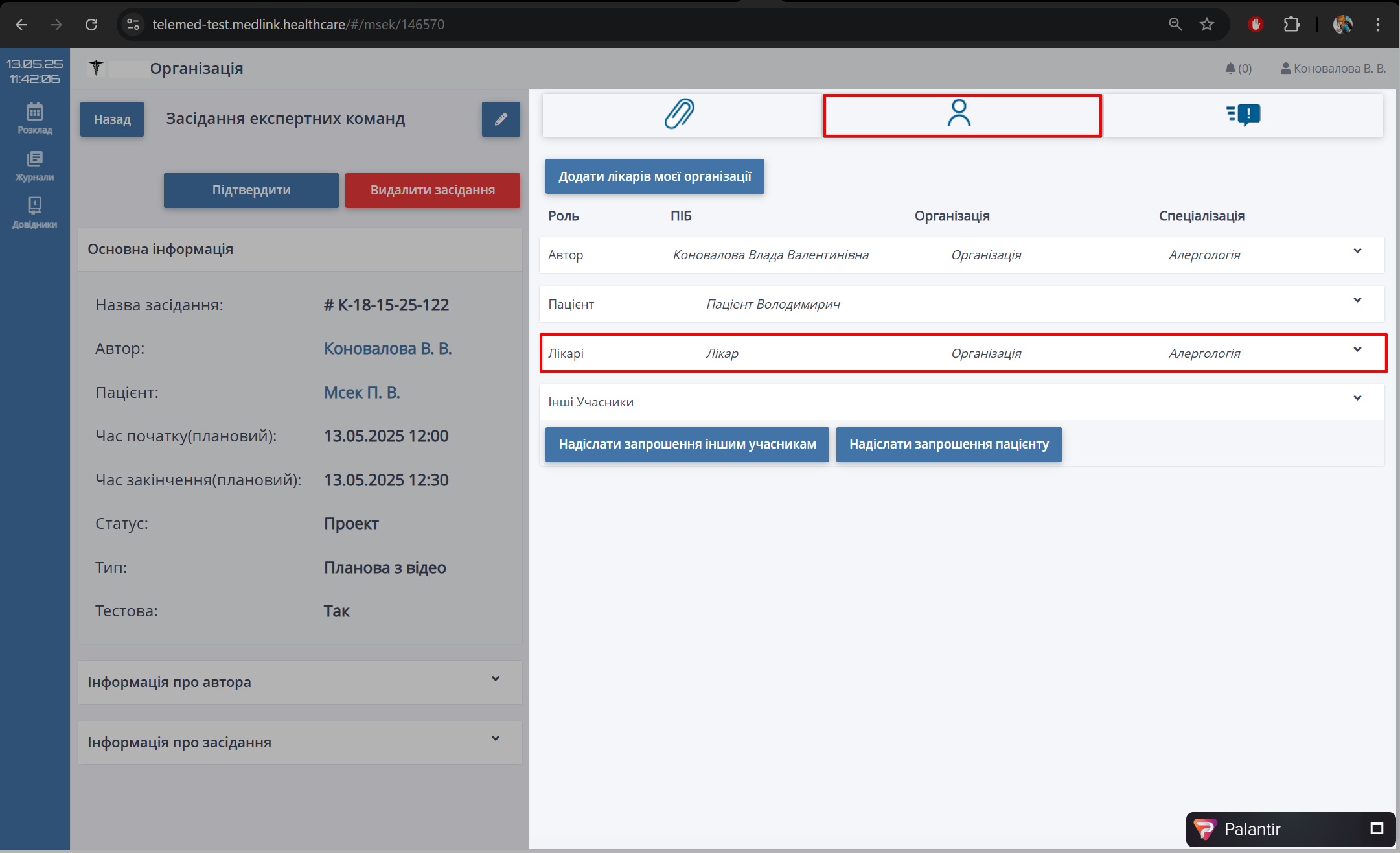Expand the Пацієнт row chevron
Image resolution: width=1400 pixels, height=853 pixels.
1357,300
